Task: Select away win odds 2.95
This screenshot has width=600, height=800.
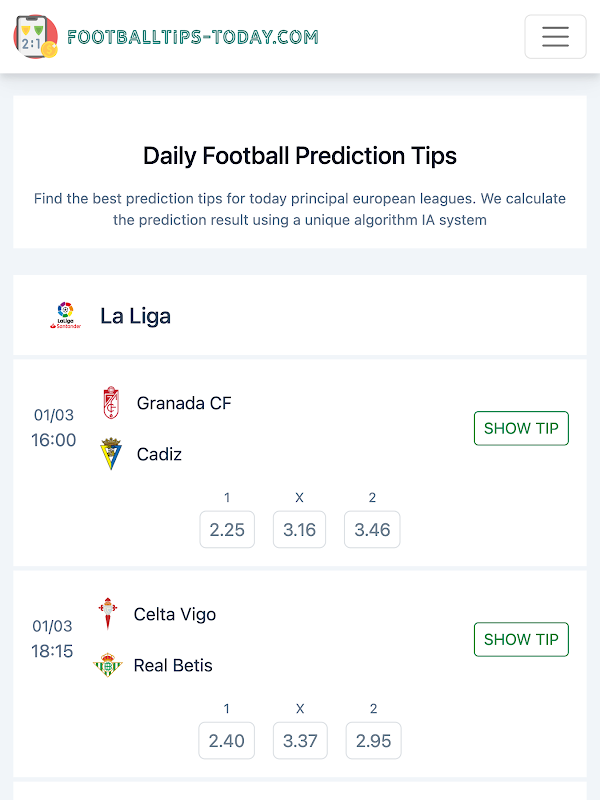Action: coord(373,741)
